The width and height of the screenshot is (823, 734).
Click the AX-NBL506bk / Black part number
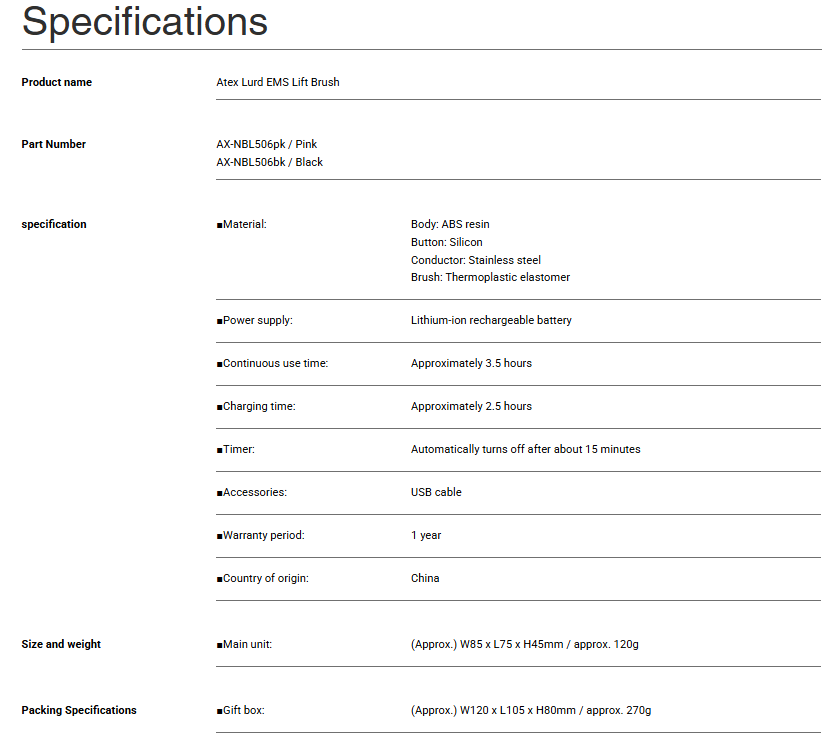pos(269,162)
